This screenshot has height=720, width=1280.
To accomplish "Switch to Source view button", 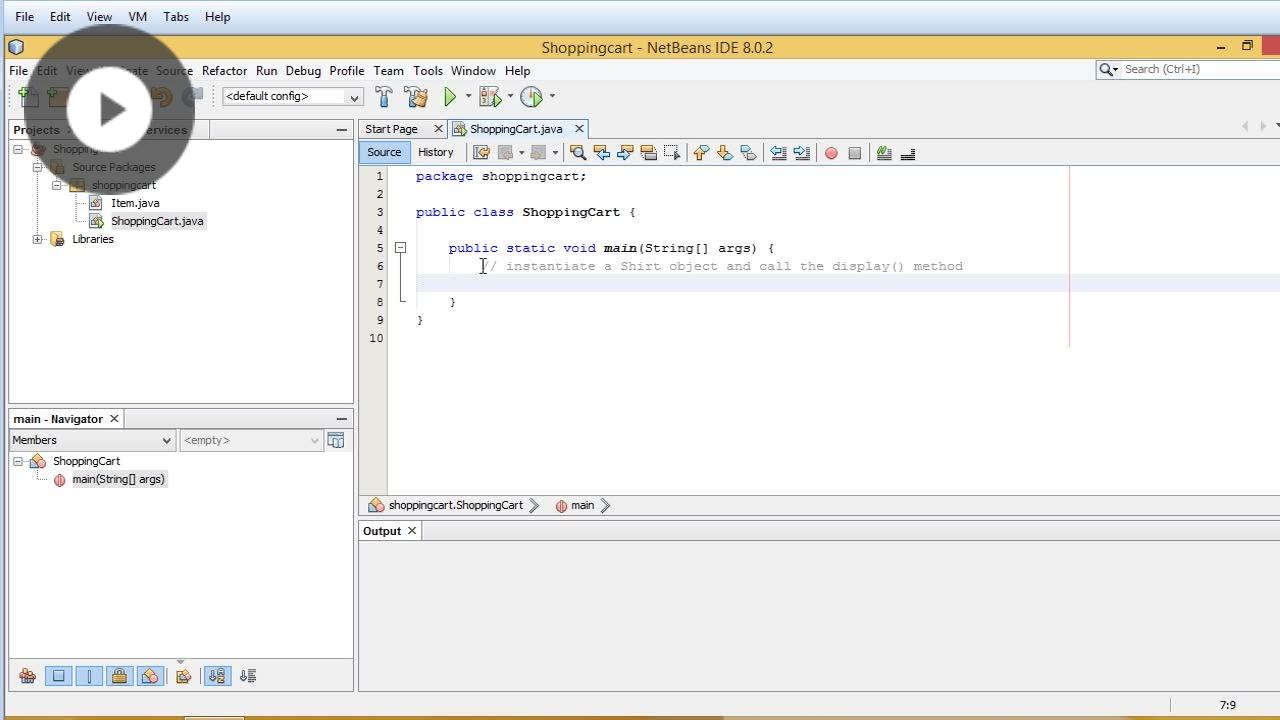I will tap(384, 152).
